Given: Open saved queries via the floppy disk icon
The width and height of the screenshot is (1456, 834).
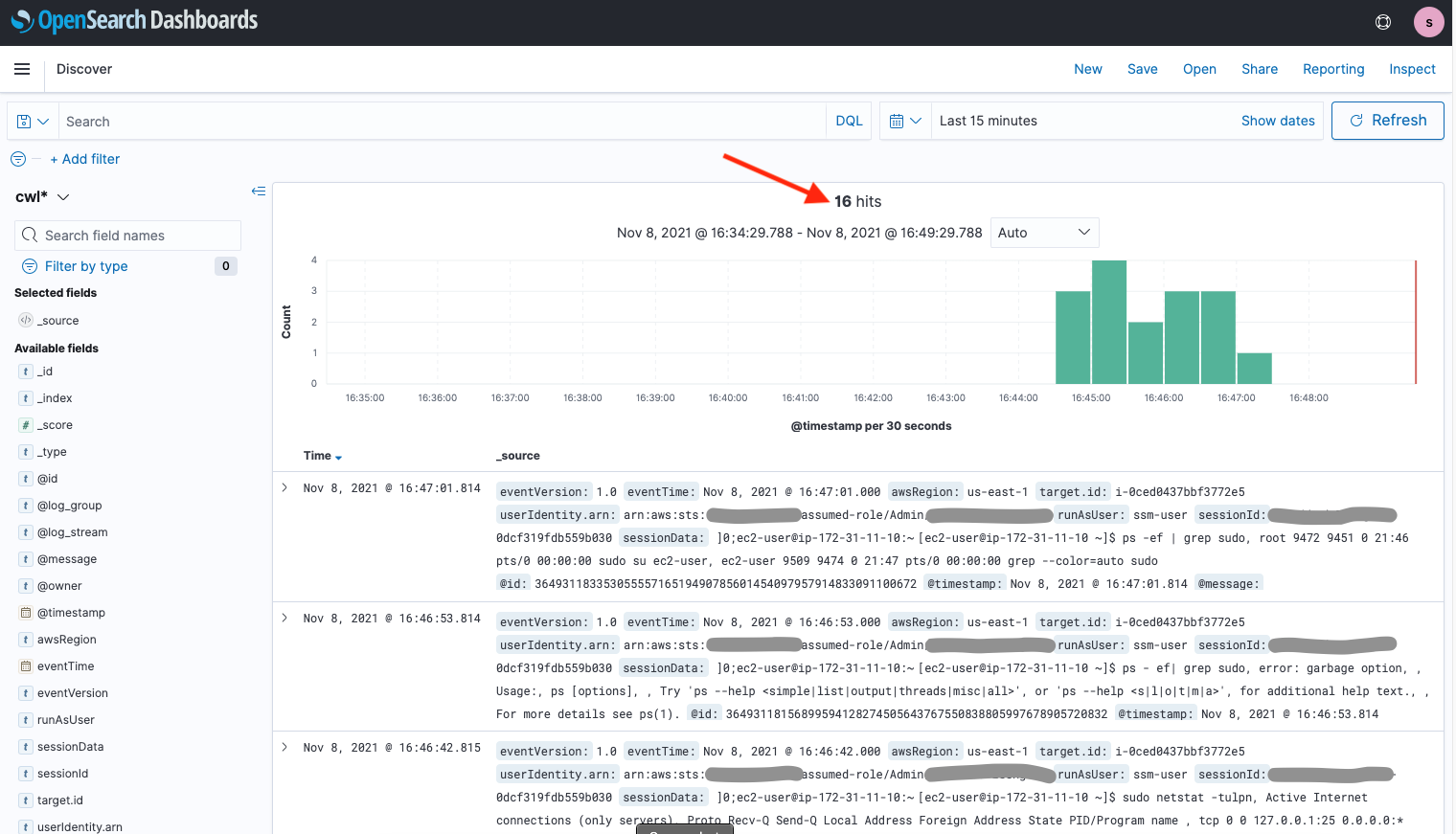Looking at the screenshot, I should pos(33,121).
